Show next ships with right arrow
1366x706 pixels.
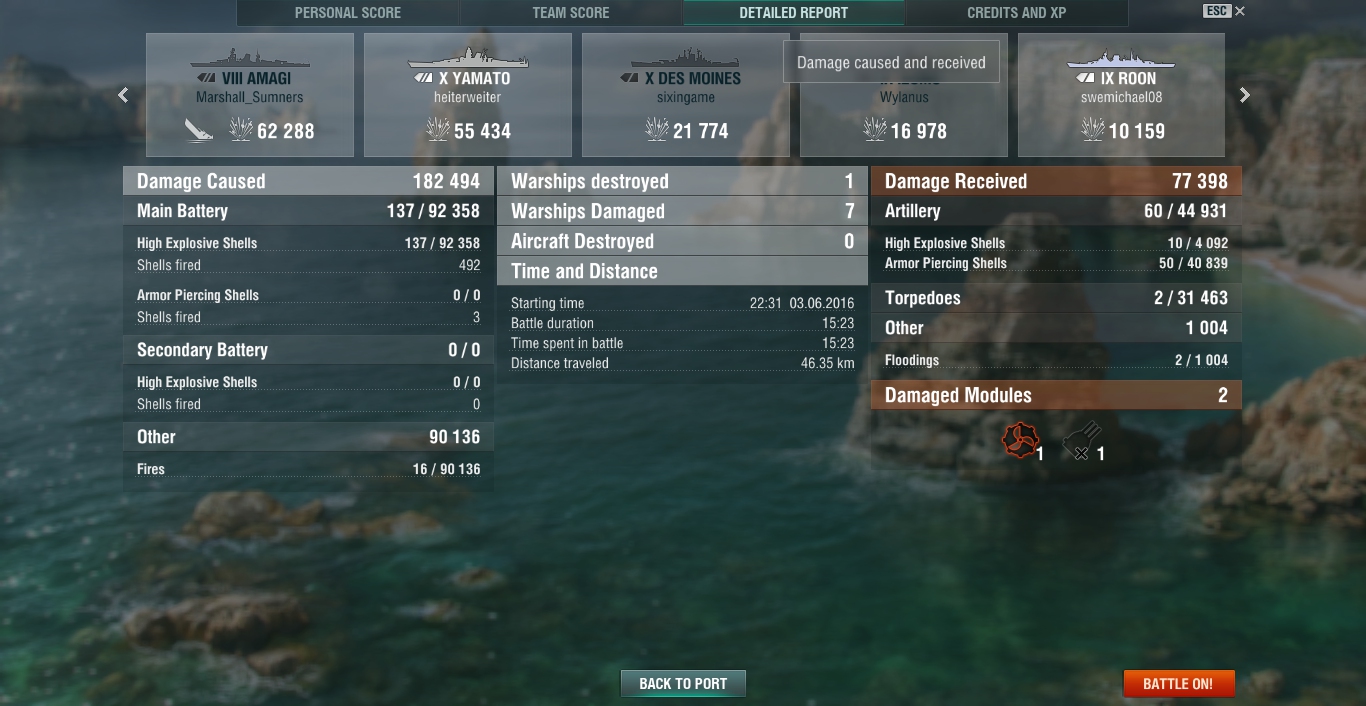(x=1245, y=95)
